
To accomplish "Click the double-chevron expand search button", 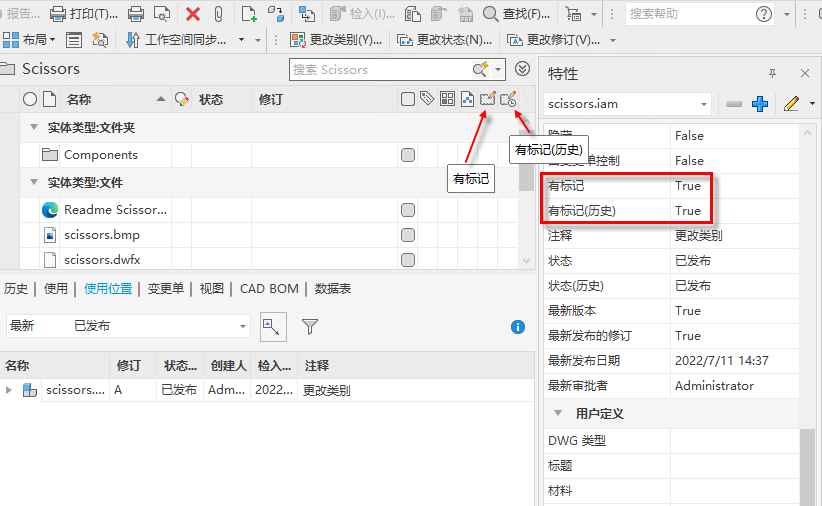I will [522, 69].
